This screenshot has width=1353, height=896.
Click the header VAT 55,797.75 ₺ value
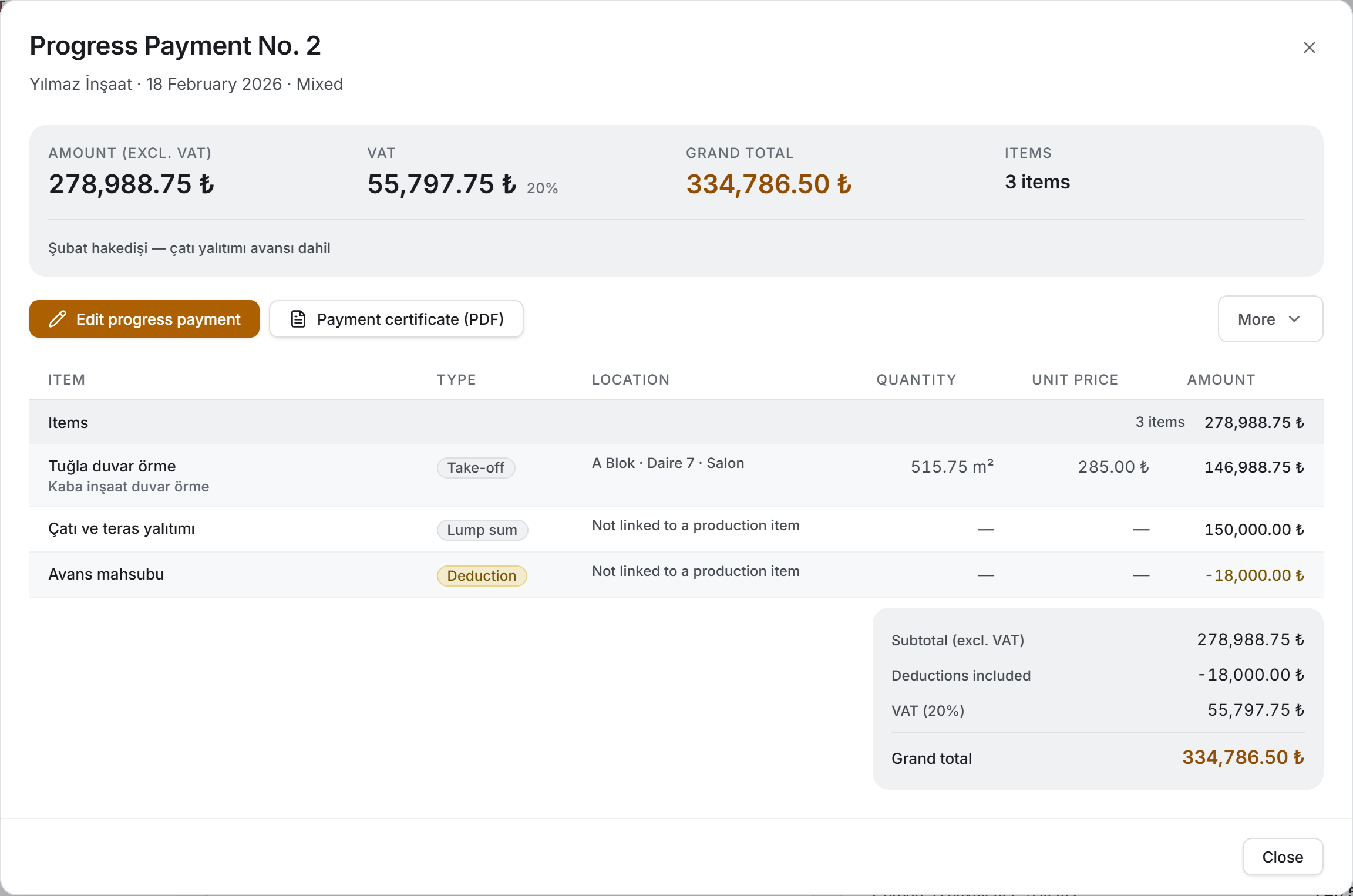tap(442, 184)
